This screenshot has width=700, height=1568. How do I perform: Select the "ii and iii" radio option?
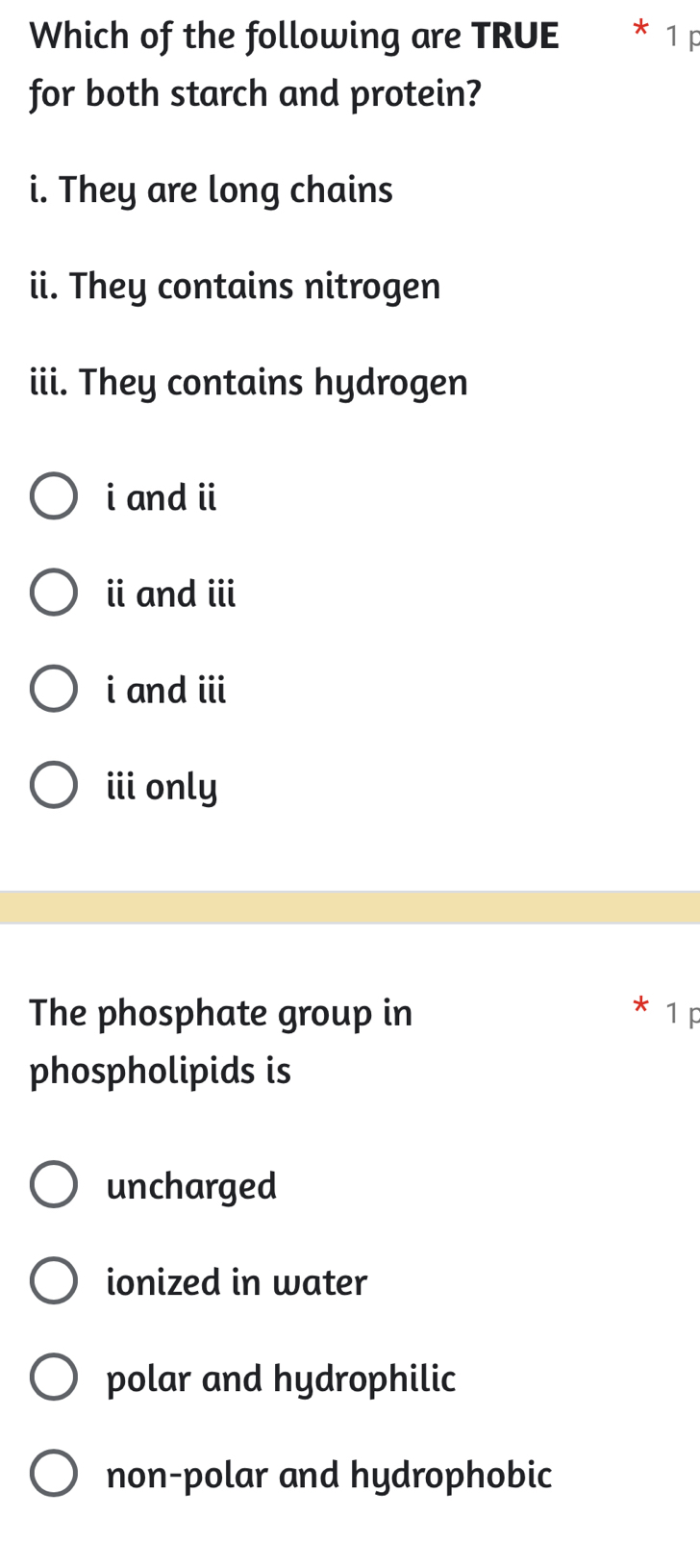pos(55,592)
